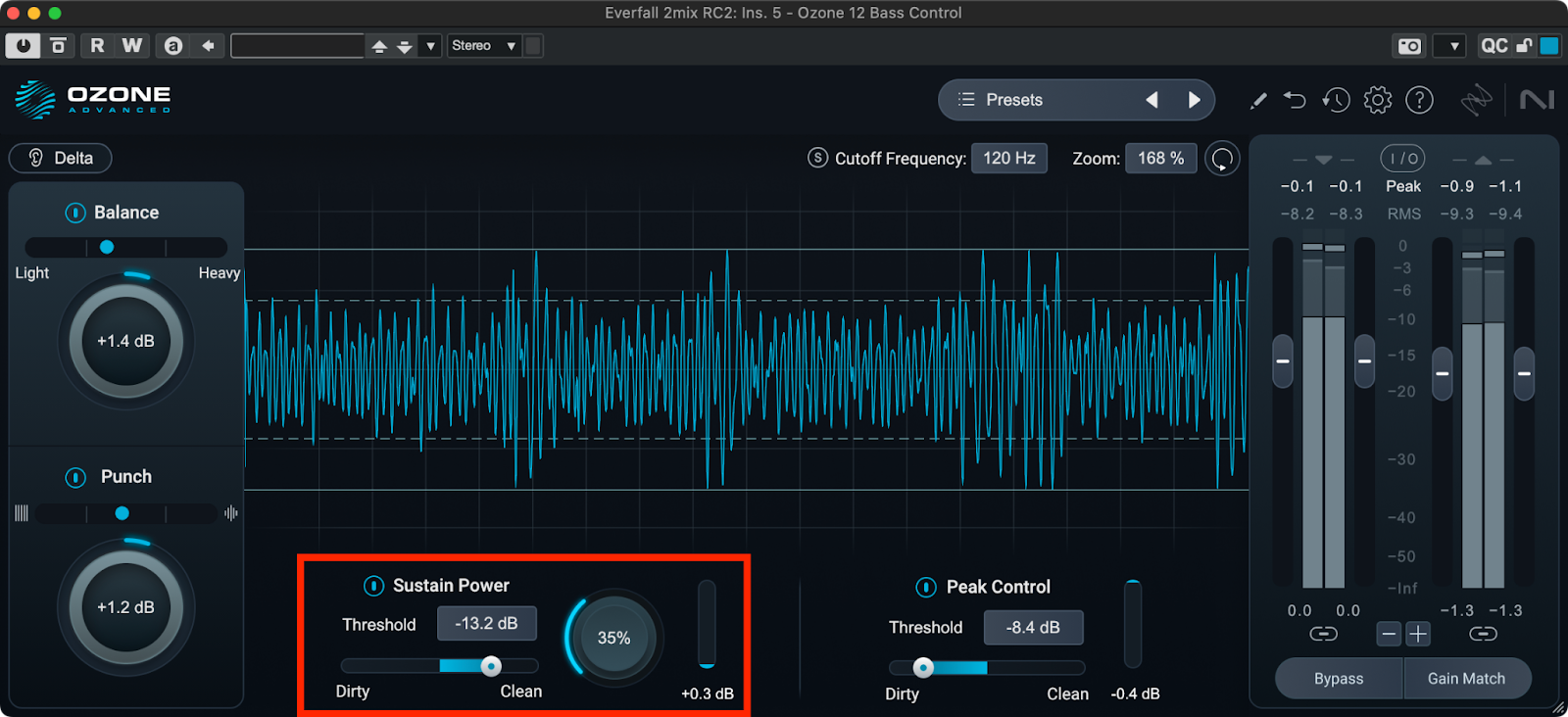Click the camera snapshot icon
This screenshot has height=717, width=1568.
(1409, 46)
